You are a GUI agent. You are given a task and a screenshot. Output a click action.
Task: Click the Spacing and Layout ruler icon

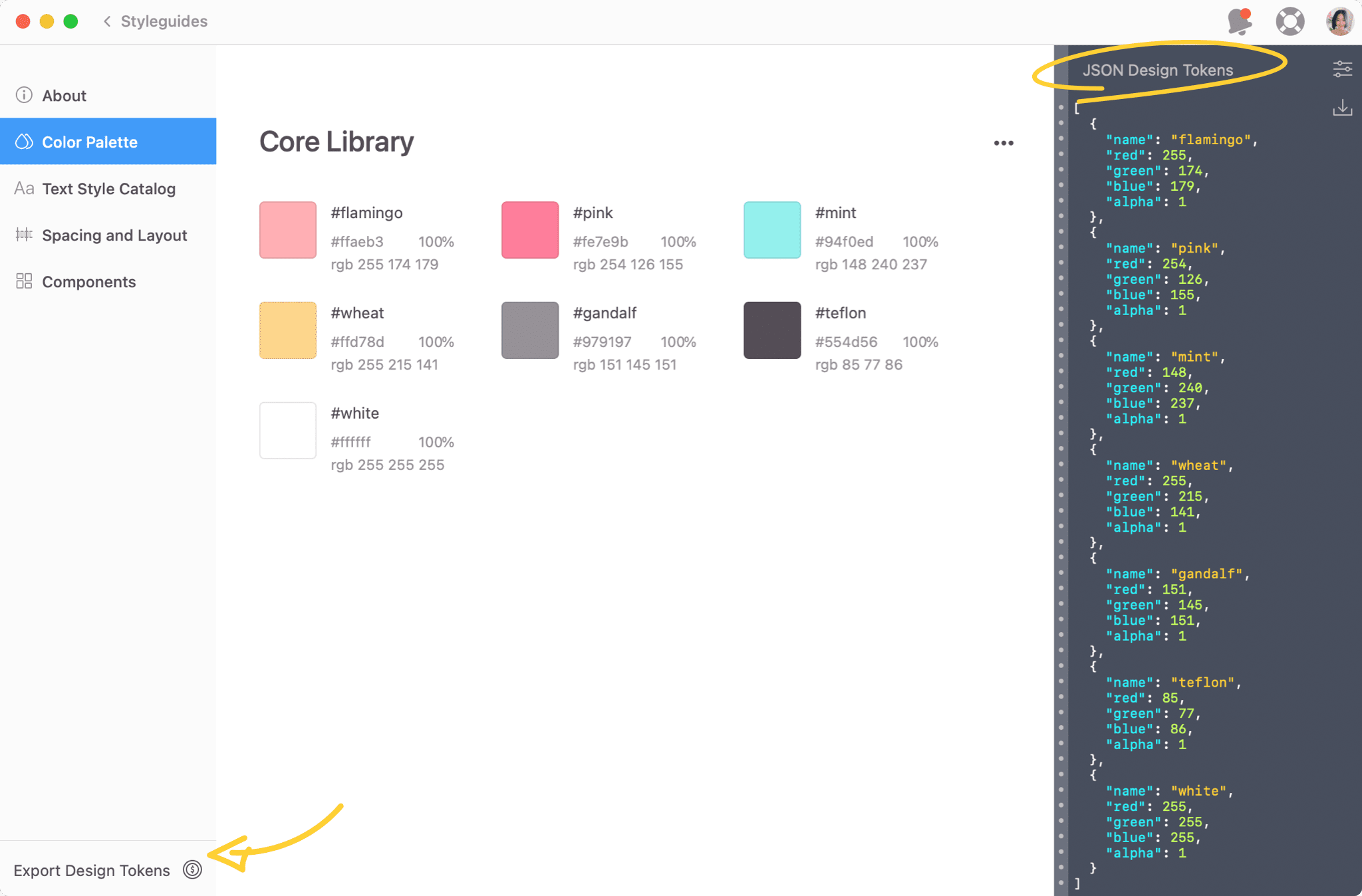point(24,235)
